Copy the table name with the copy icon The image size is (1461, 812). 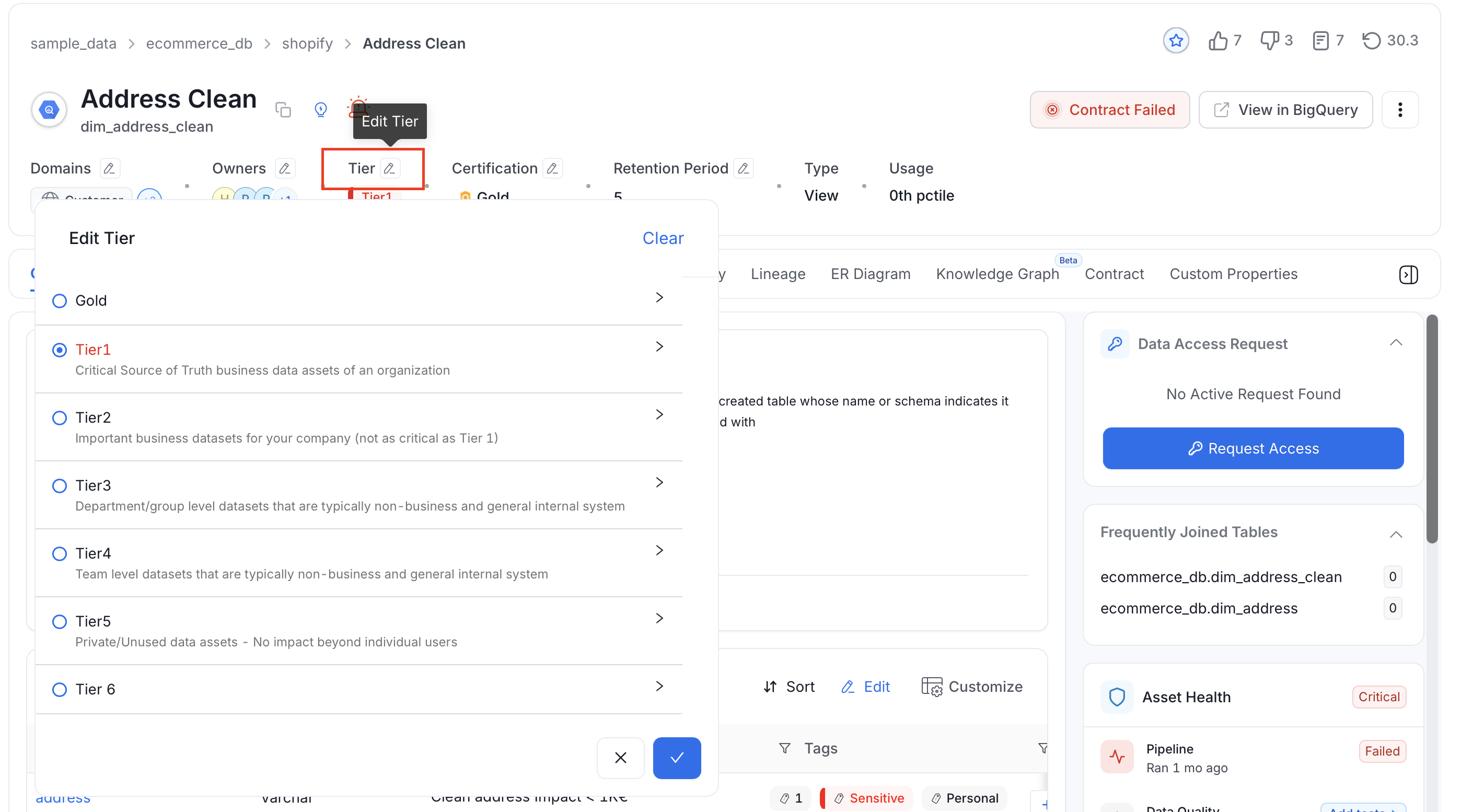tap(283, 109)
